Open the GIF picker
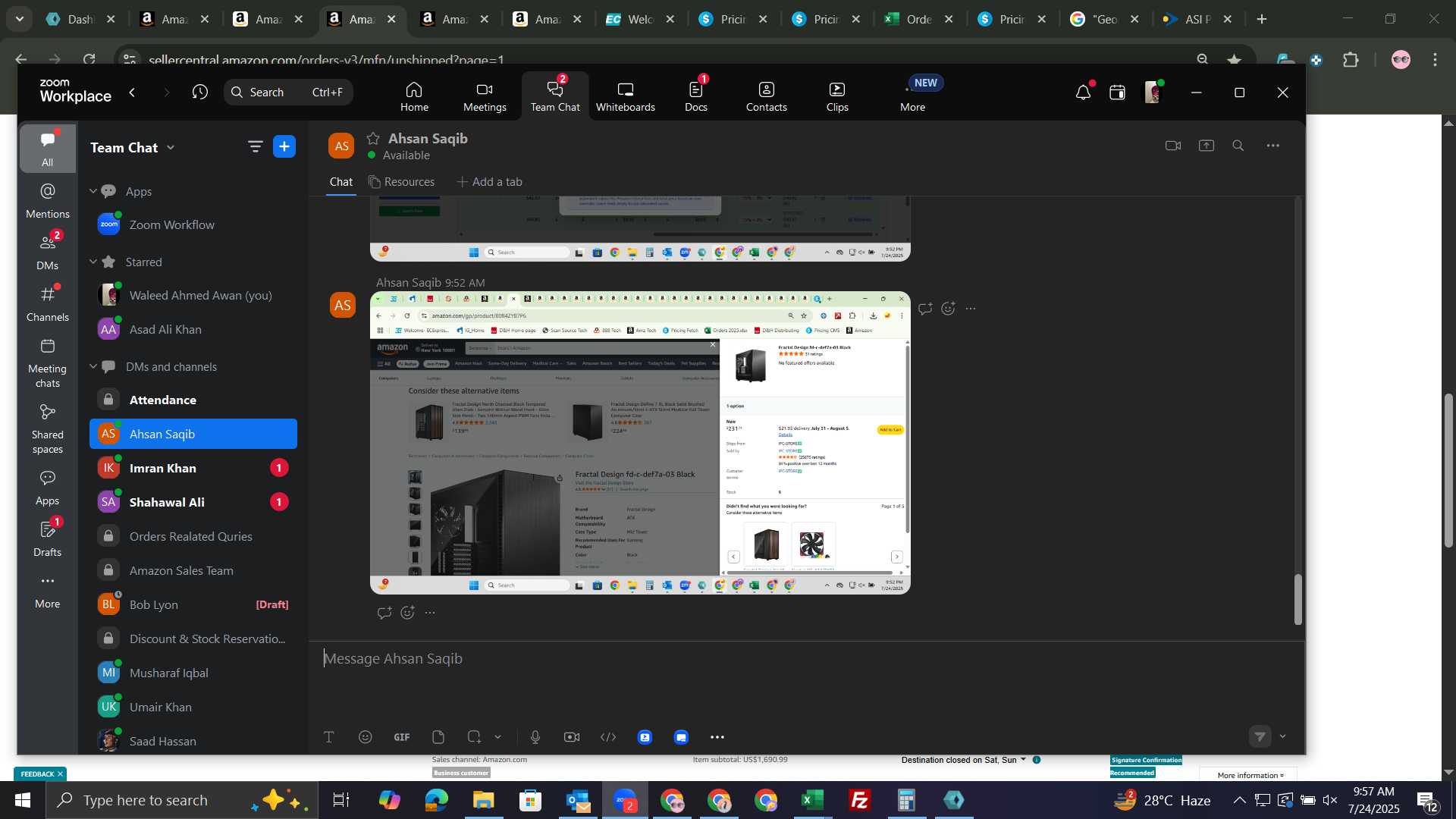Screen dimensions: 1456x819 402,737
